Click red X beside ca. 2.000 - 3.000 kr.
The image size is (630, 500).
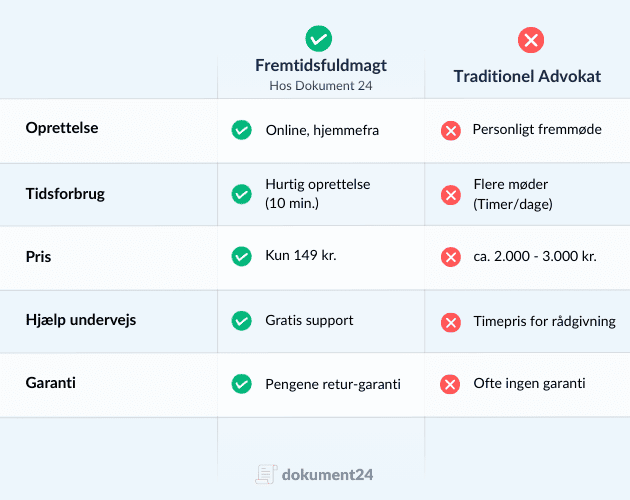tap(451, 257)
